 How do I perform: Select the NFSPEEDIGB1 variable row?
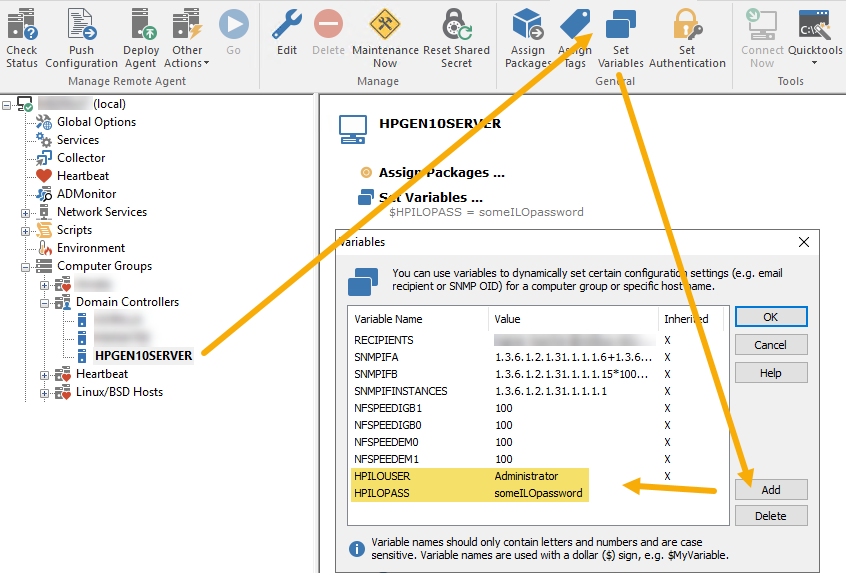(x=537, y=408)
